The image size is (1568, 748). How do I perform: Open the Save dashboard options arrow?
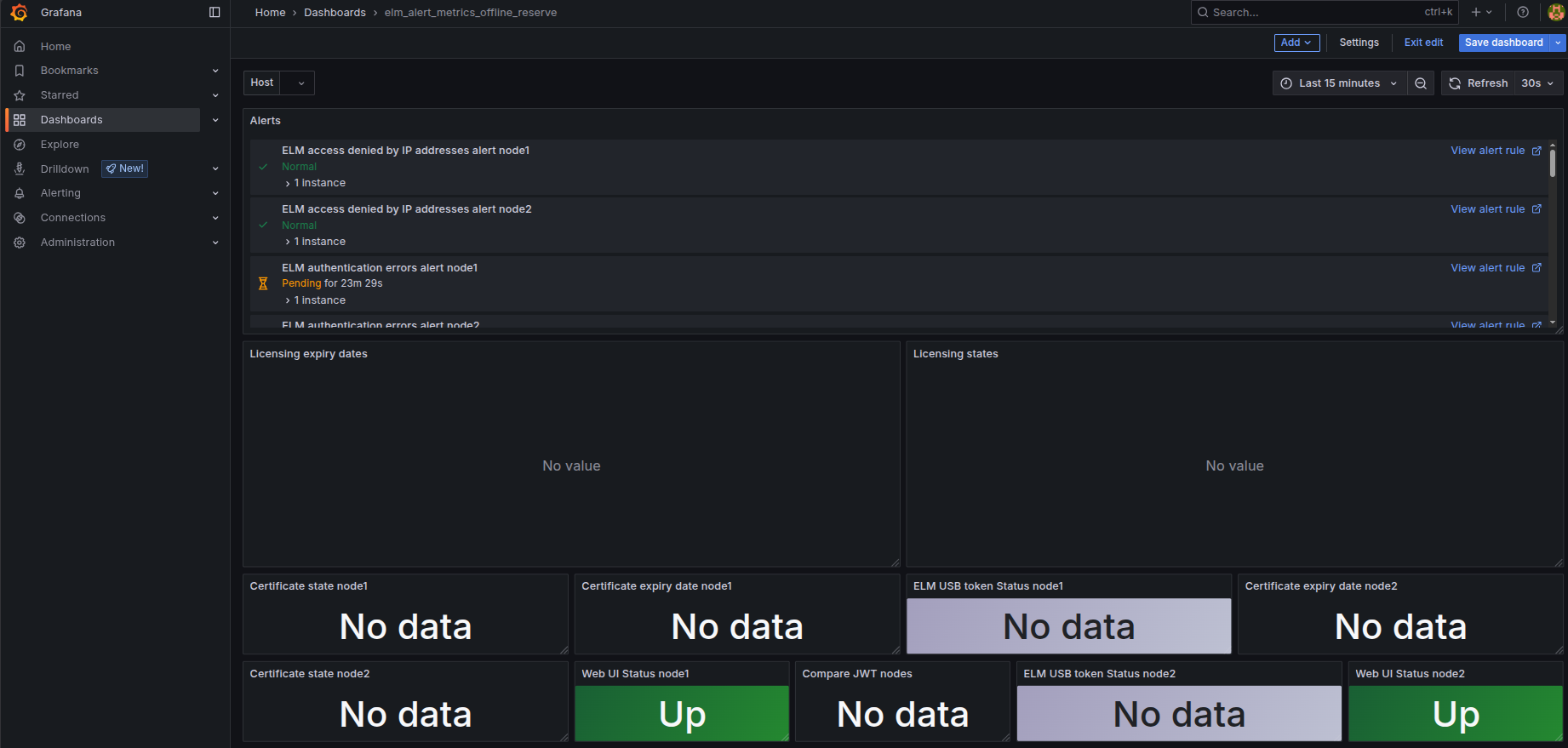click(1558, 43)
